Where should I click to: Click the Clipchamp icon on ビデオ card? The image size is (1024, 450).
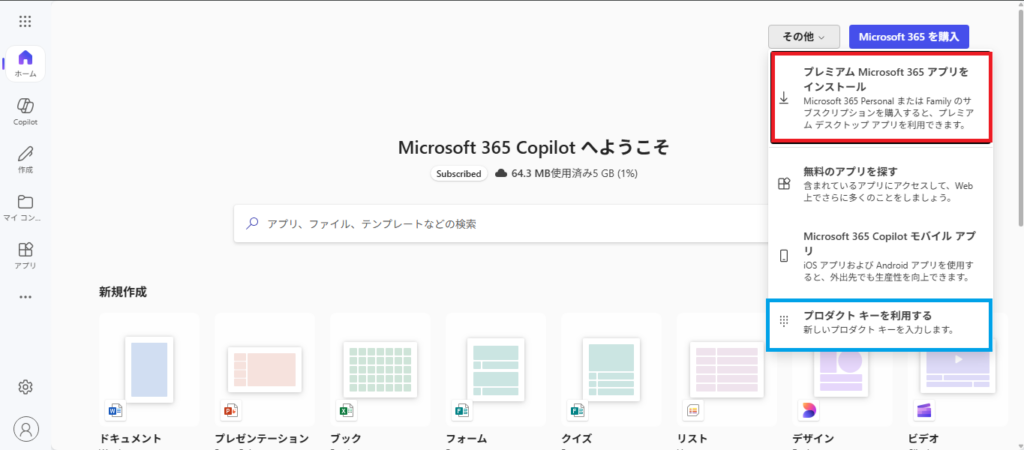[x=924, y=410]
